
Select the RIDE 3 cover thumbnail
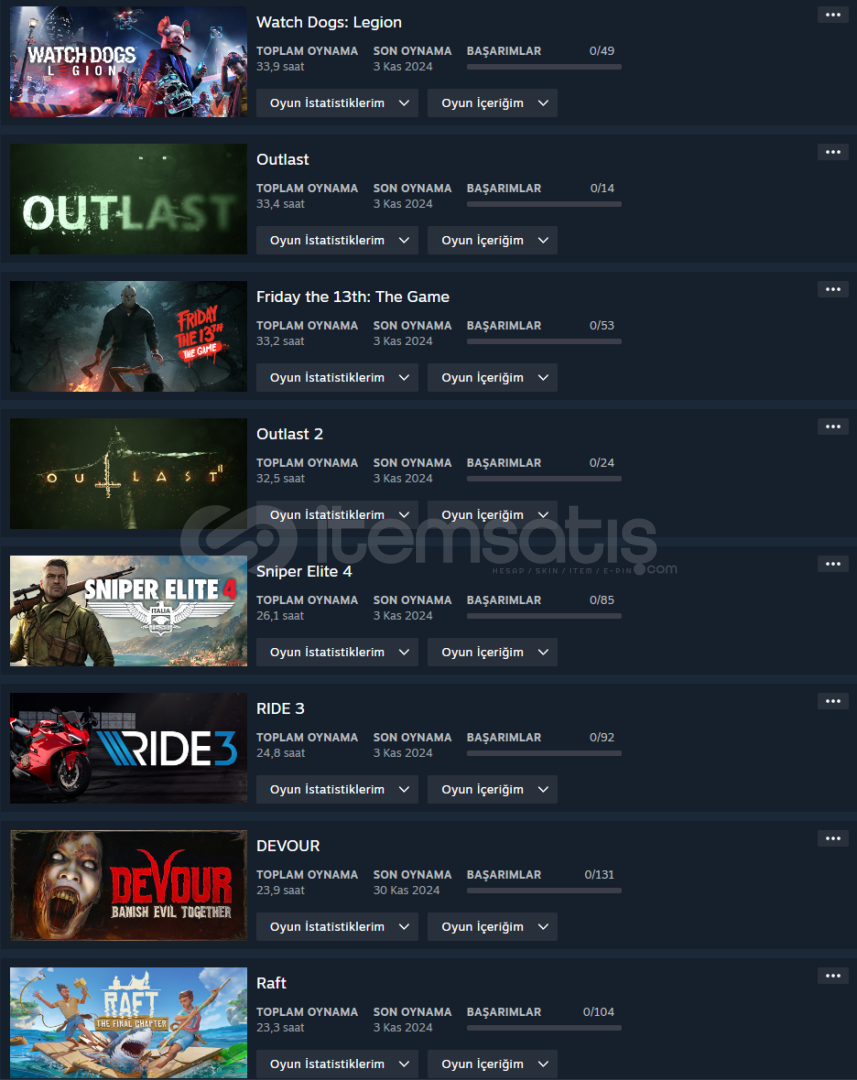click(128, 748)
